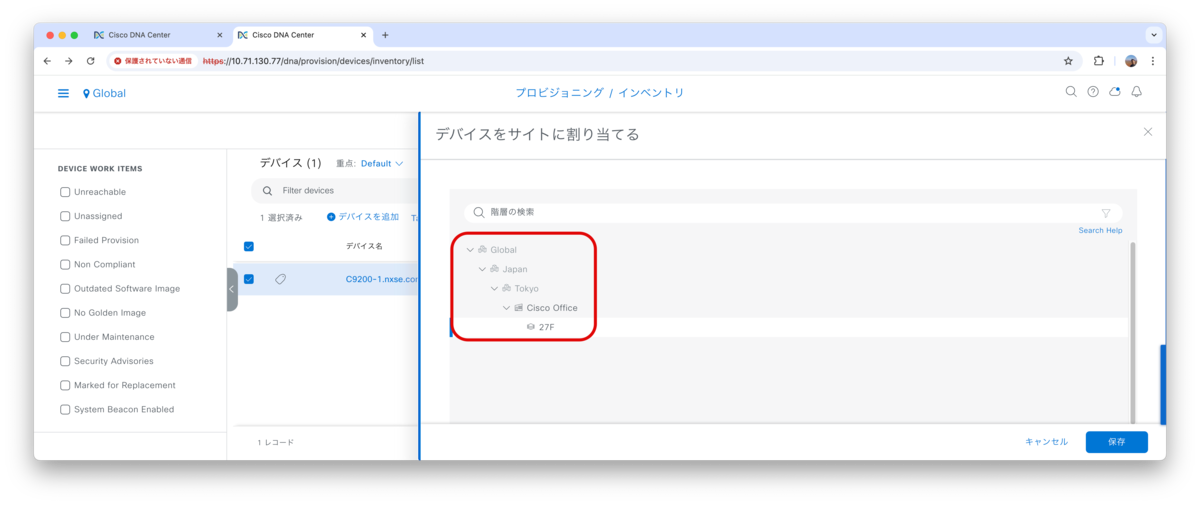1200x505 pixels.
Task: Click the Global location pin selector
Action: 104,93
